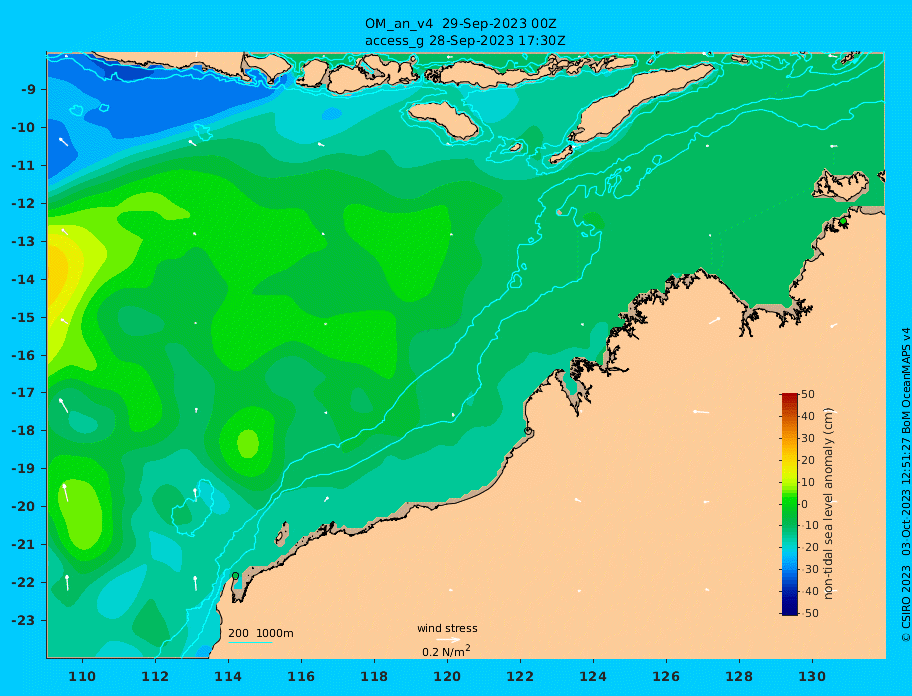Image resolution: width=912 pixels, height=696 pixels.
Task: Click the colorbar tick value -40
Action: tap(809, 591)
